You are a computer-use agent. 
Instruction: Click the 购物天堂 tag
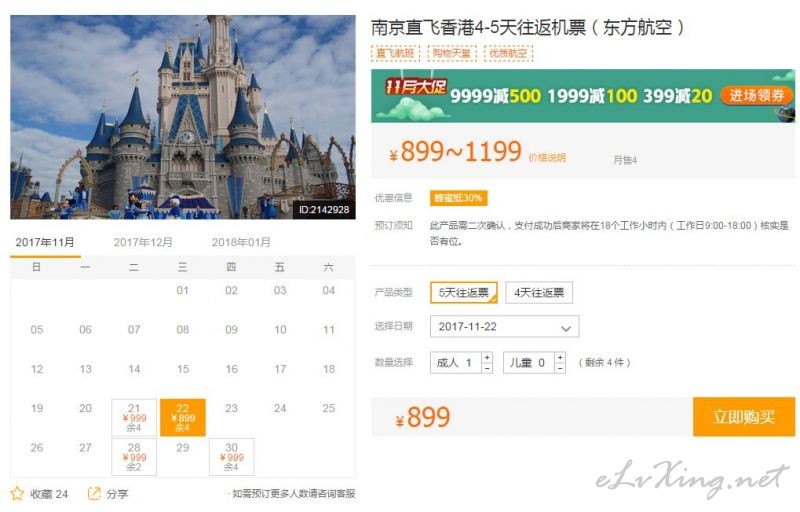(x=452, y=53)
